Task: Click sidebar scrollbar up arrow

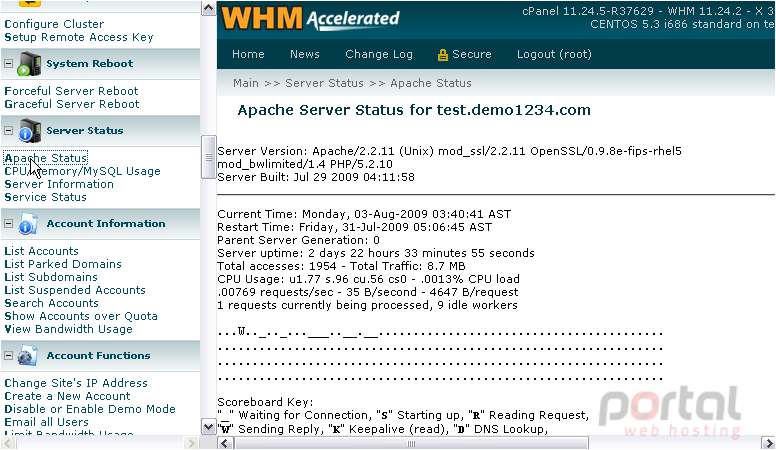Action: coord(208,8)
